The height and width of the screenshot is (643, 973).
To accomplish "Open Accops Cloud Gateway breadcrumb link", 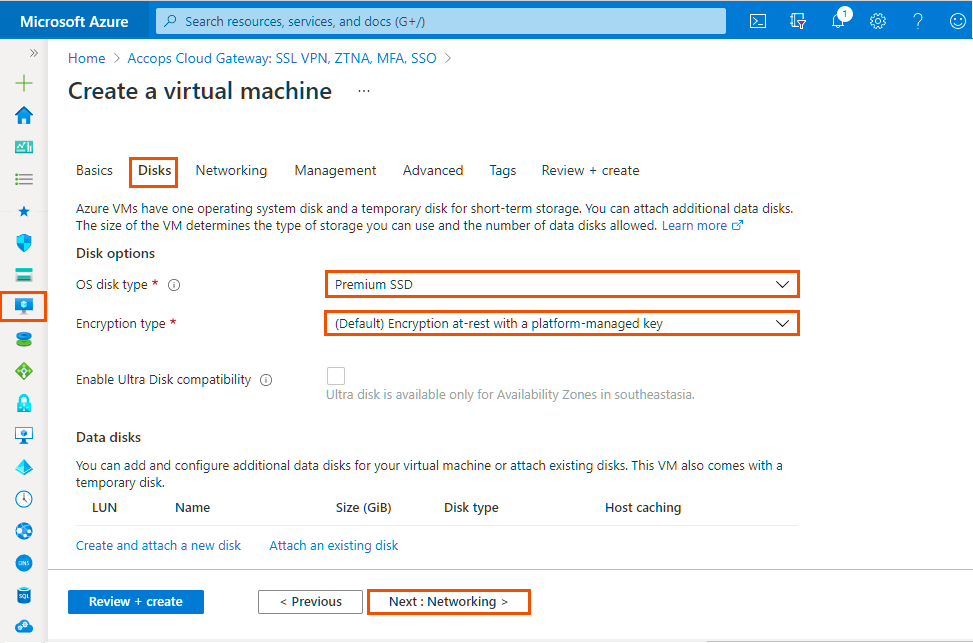I will pyautogui.click(x=282, y=58).
